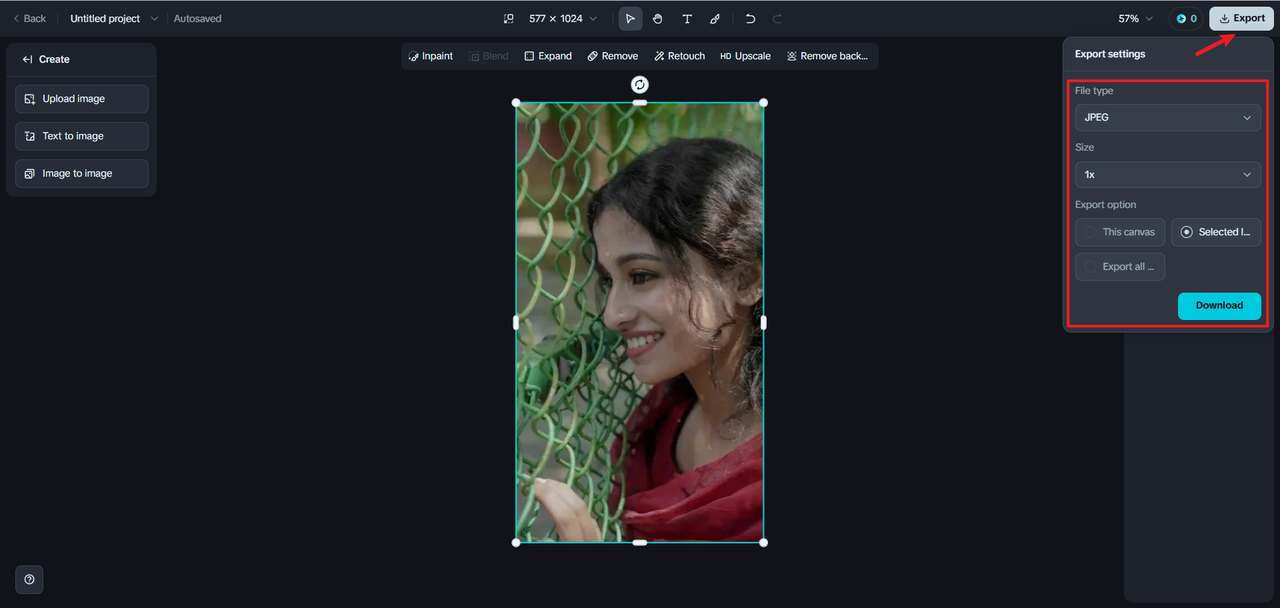1280x608 pixels.
Task: Undo the last action
Action: [750, 18]
